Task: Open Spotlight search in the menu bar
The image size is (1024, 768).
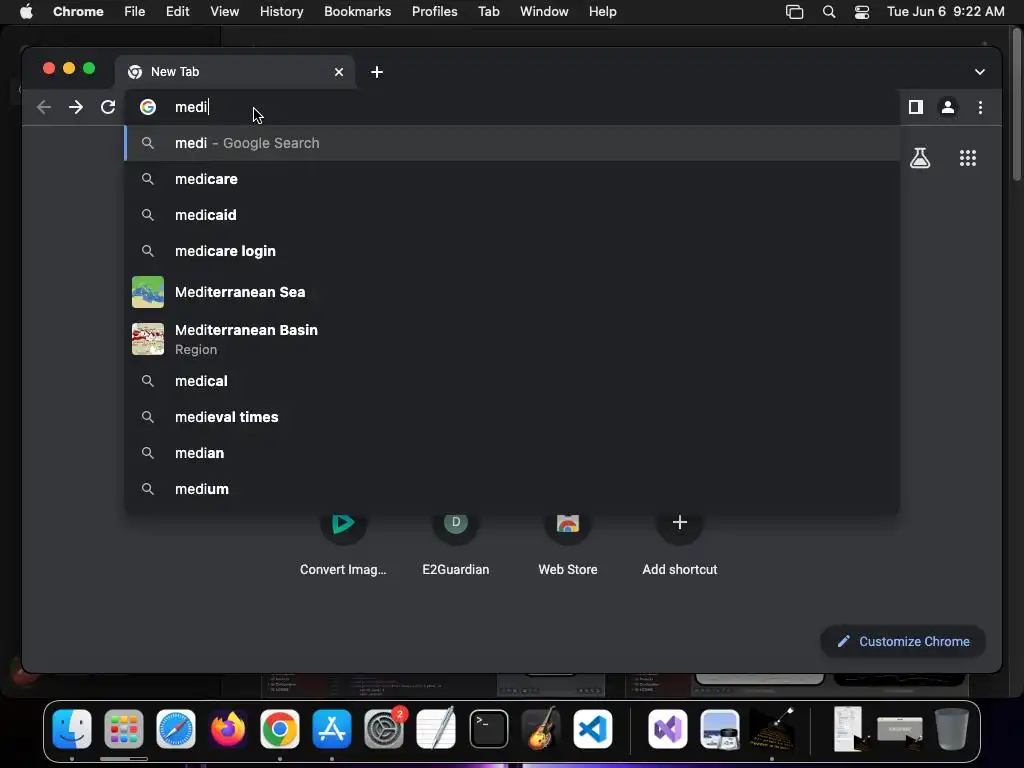Action: point(829,12)
